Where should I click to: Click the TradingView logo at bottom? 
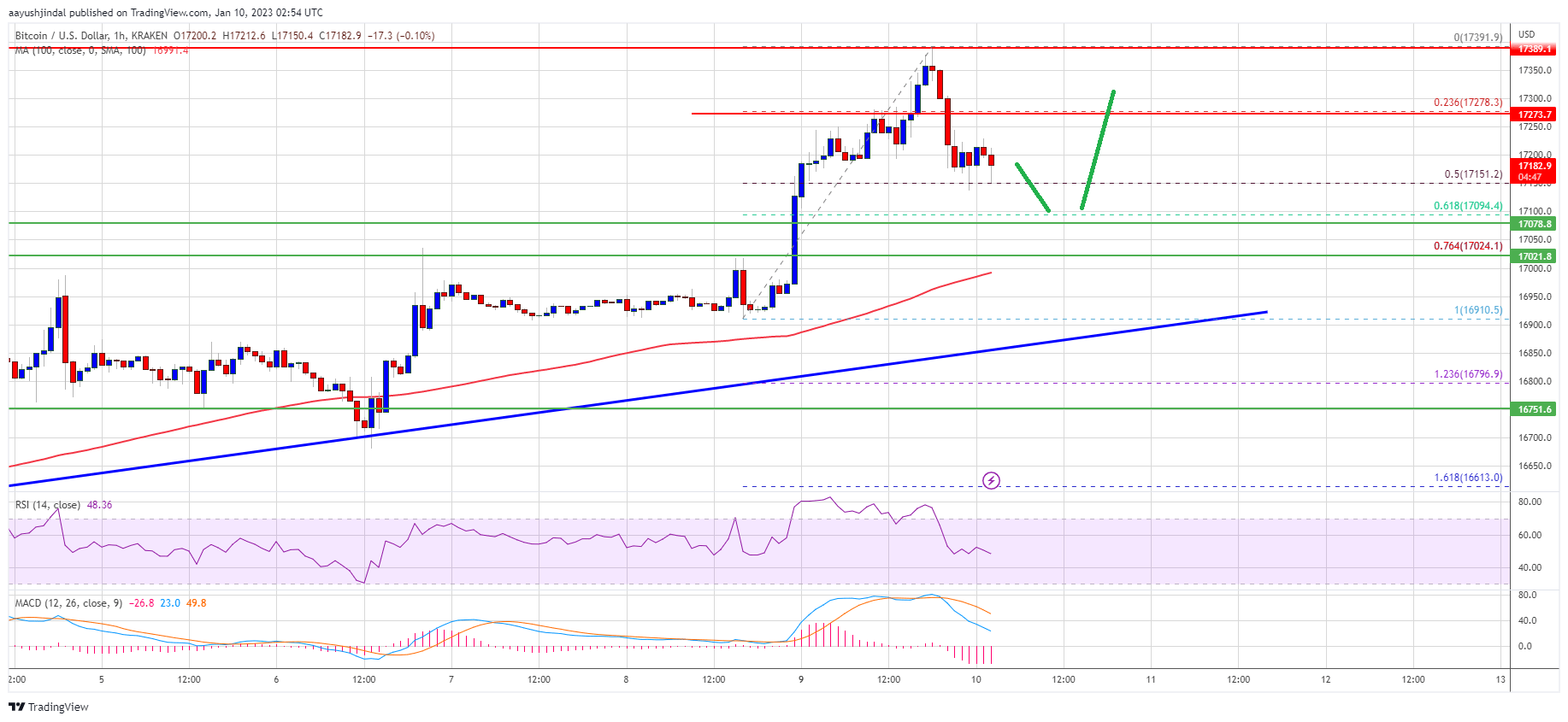pyautogui.click(x=49, y=707)
